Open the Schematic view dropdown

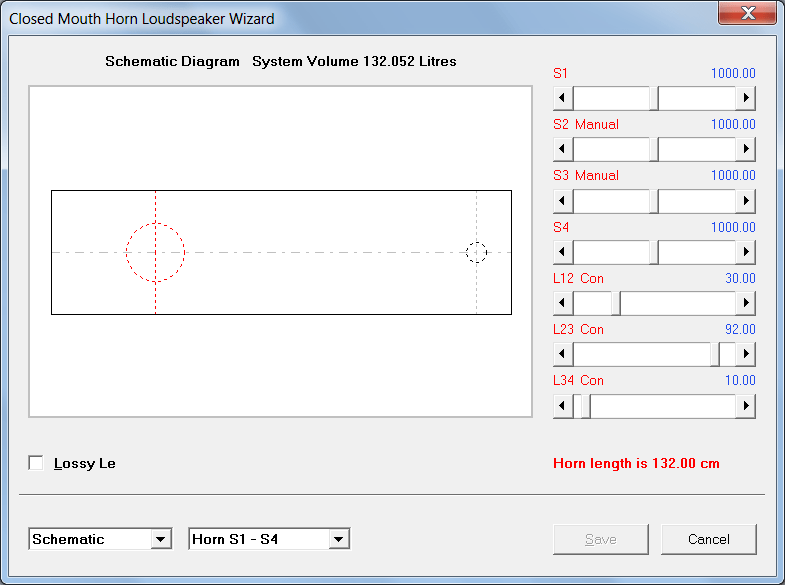160,539
